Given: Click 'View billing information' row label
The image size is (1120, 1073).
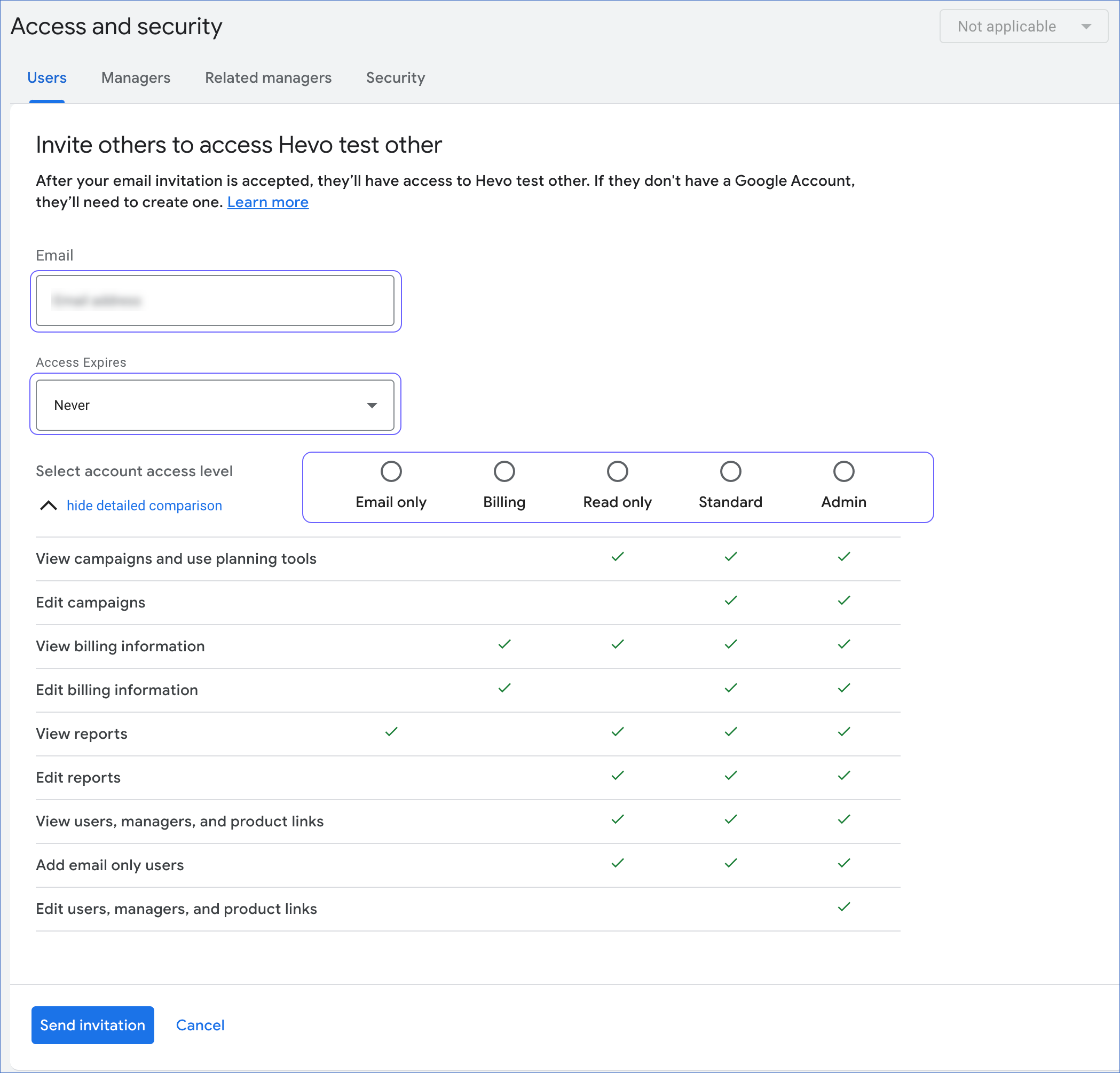Looking at the screenshot, I should pos(120,646).
